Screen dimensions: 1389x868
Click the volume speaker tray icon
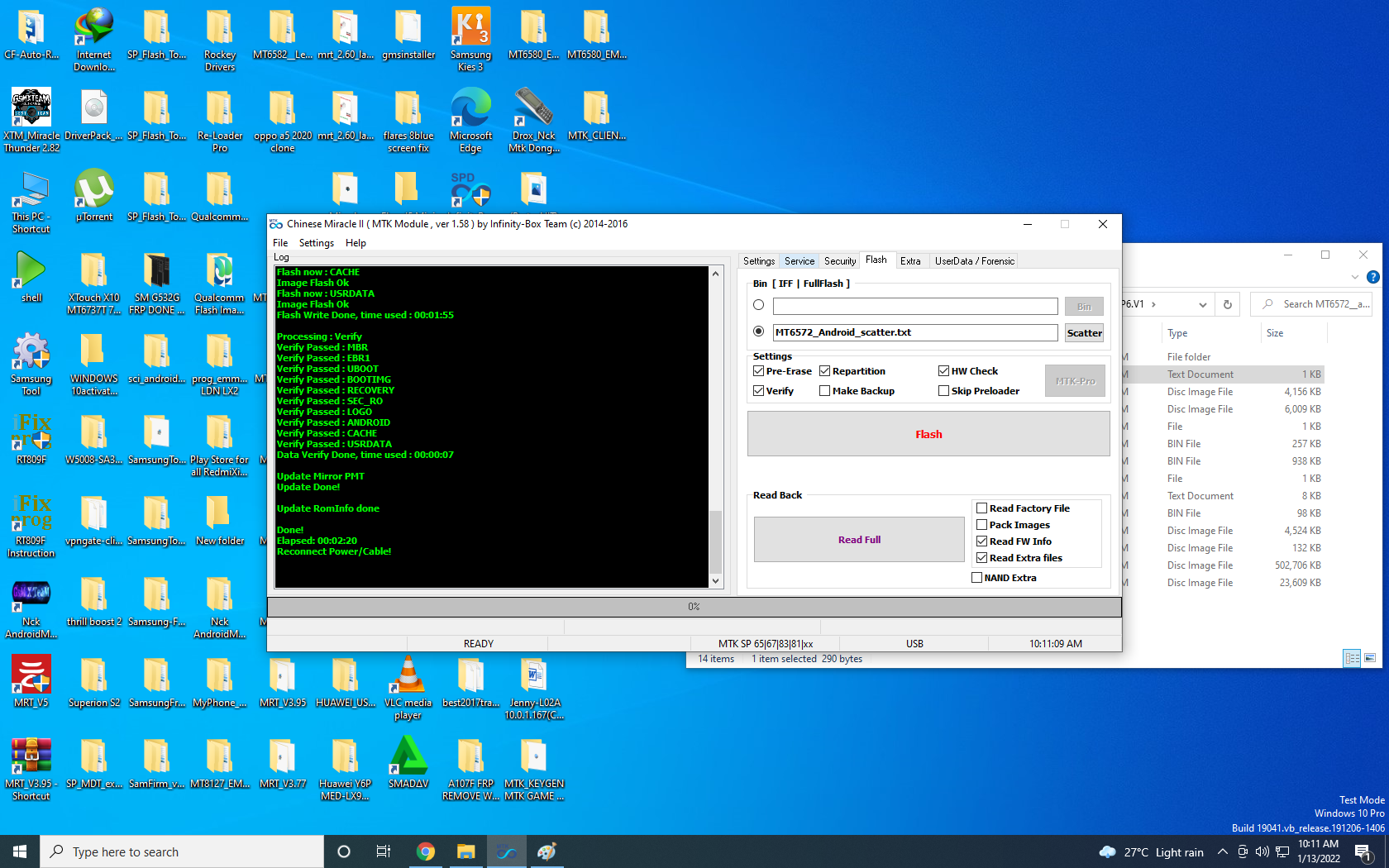1262,851
